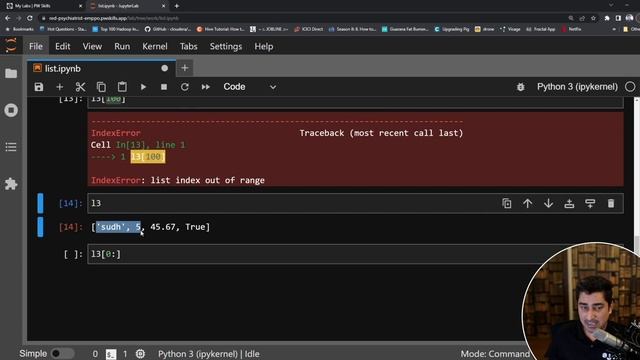Open the Settings menu

[x=226, y=47]
